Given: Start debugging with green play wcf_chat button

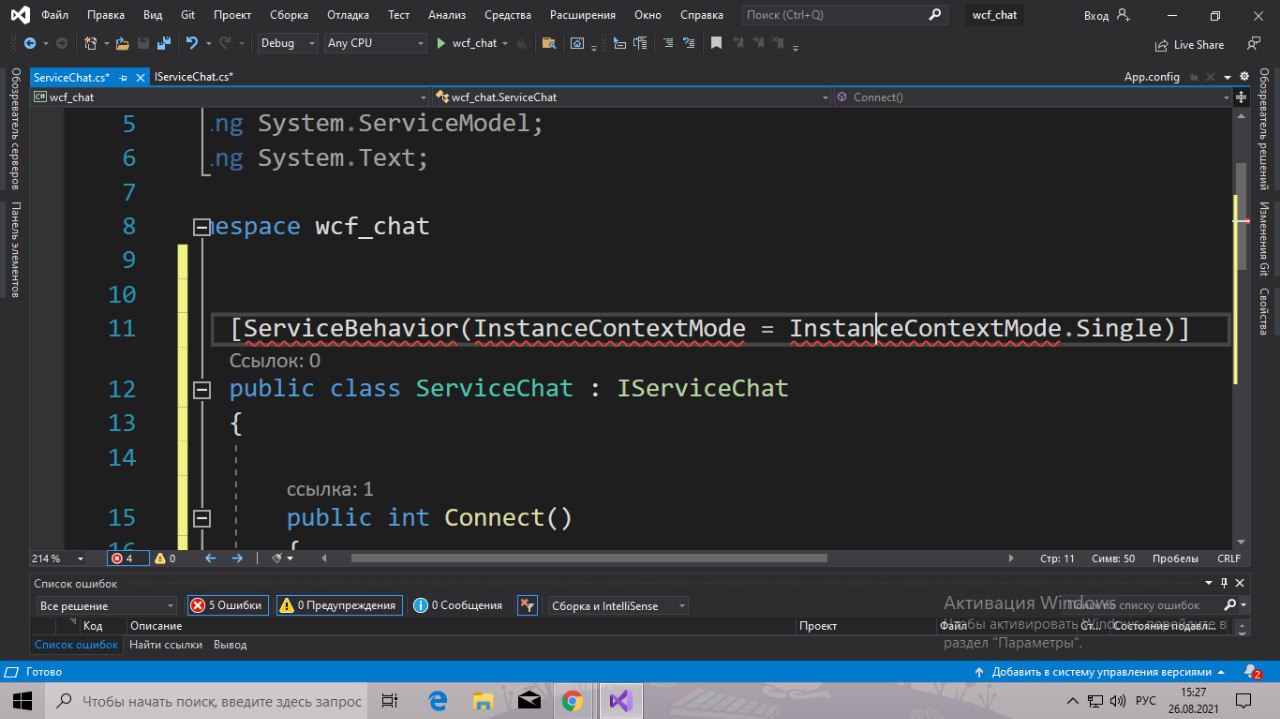Looking at the screenshot, I should [467, 43].
